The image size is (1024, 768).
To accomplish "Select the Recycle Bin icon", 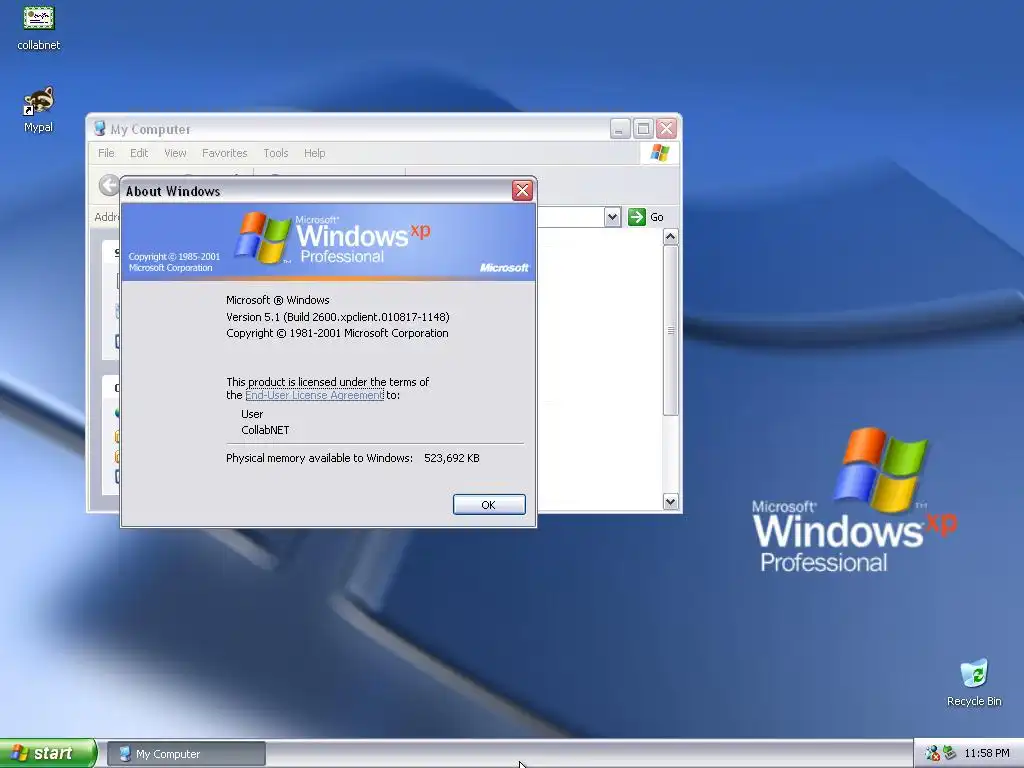I will (974, 682).
